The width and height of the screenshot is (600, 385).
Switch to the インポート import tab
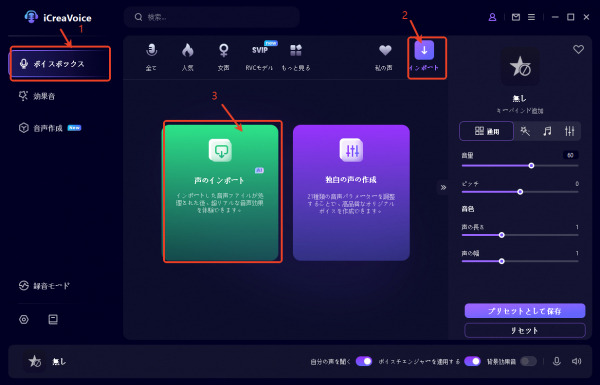424,57
